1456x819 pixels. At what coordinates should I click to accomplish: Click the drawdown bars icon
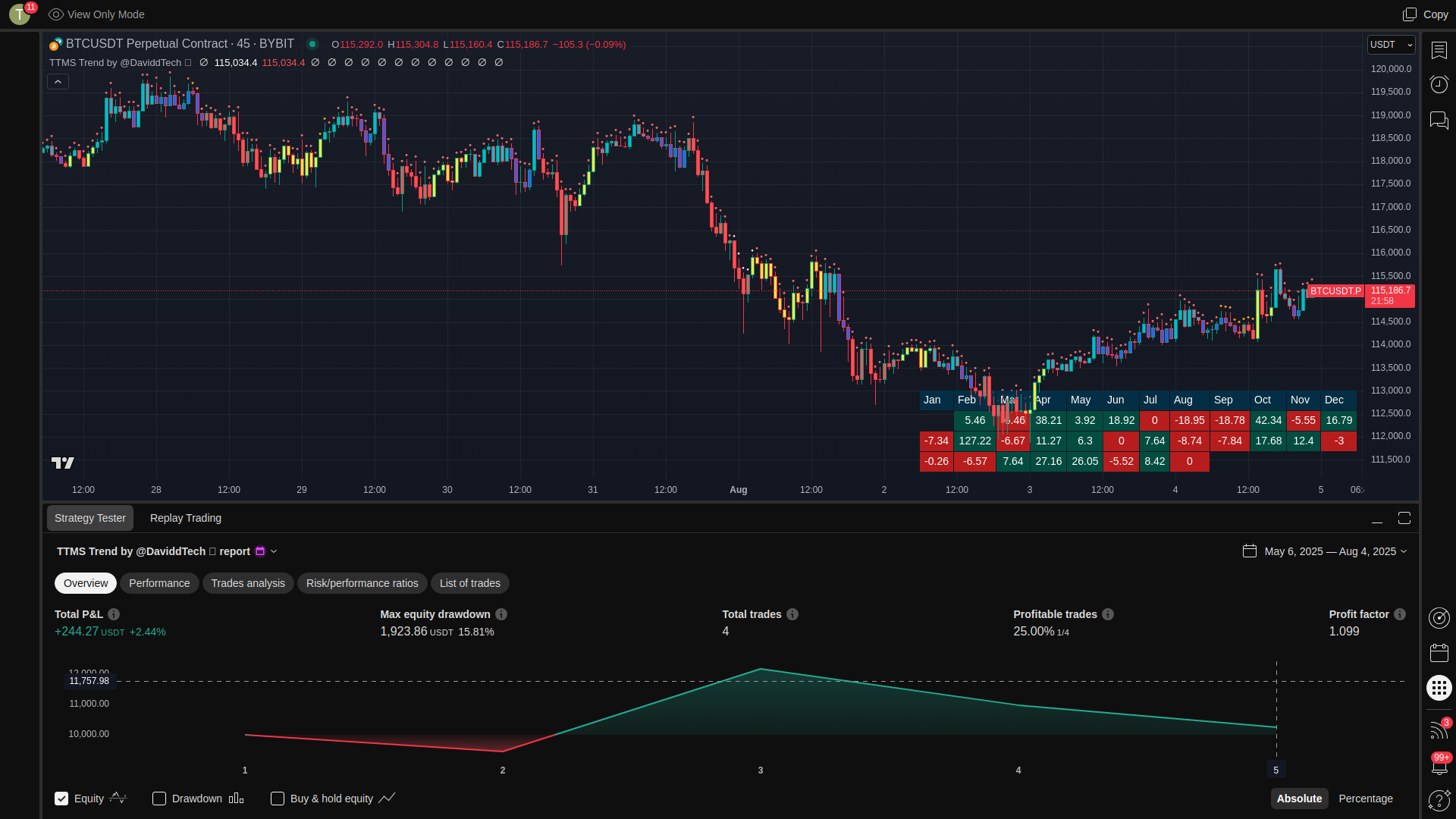pyautogui.click(x=236, y=798)
